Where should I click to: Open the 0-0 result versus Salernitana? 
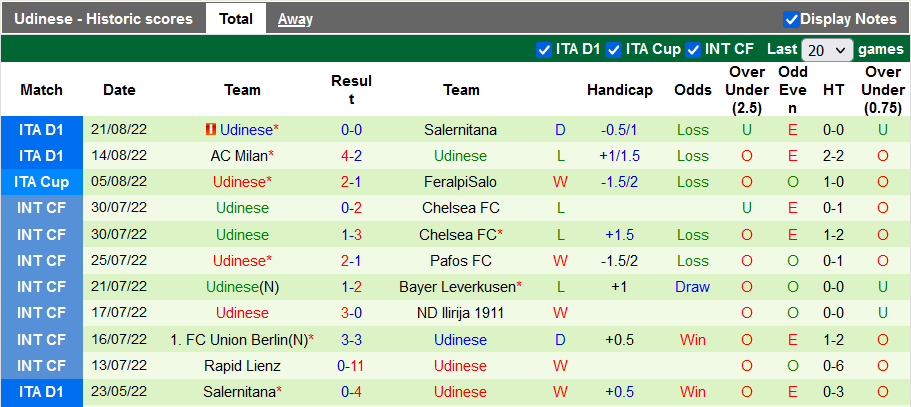tap(351, 130)
